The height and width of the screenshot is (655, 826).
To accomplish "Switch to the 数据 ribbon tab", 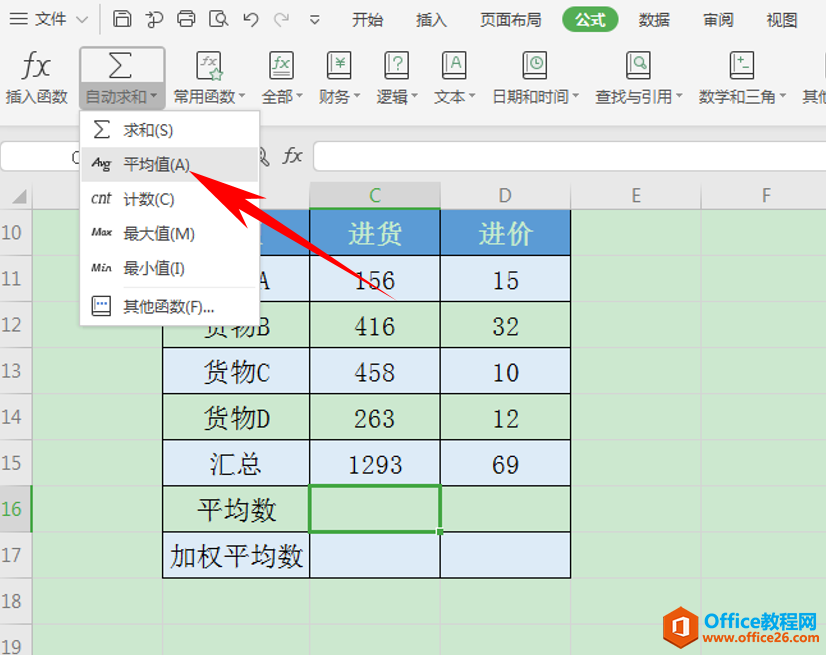I will pyautogui.click(x=654, y=19).
